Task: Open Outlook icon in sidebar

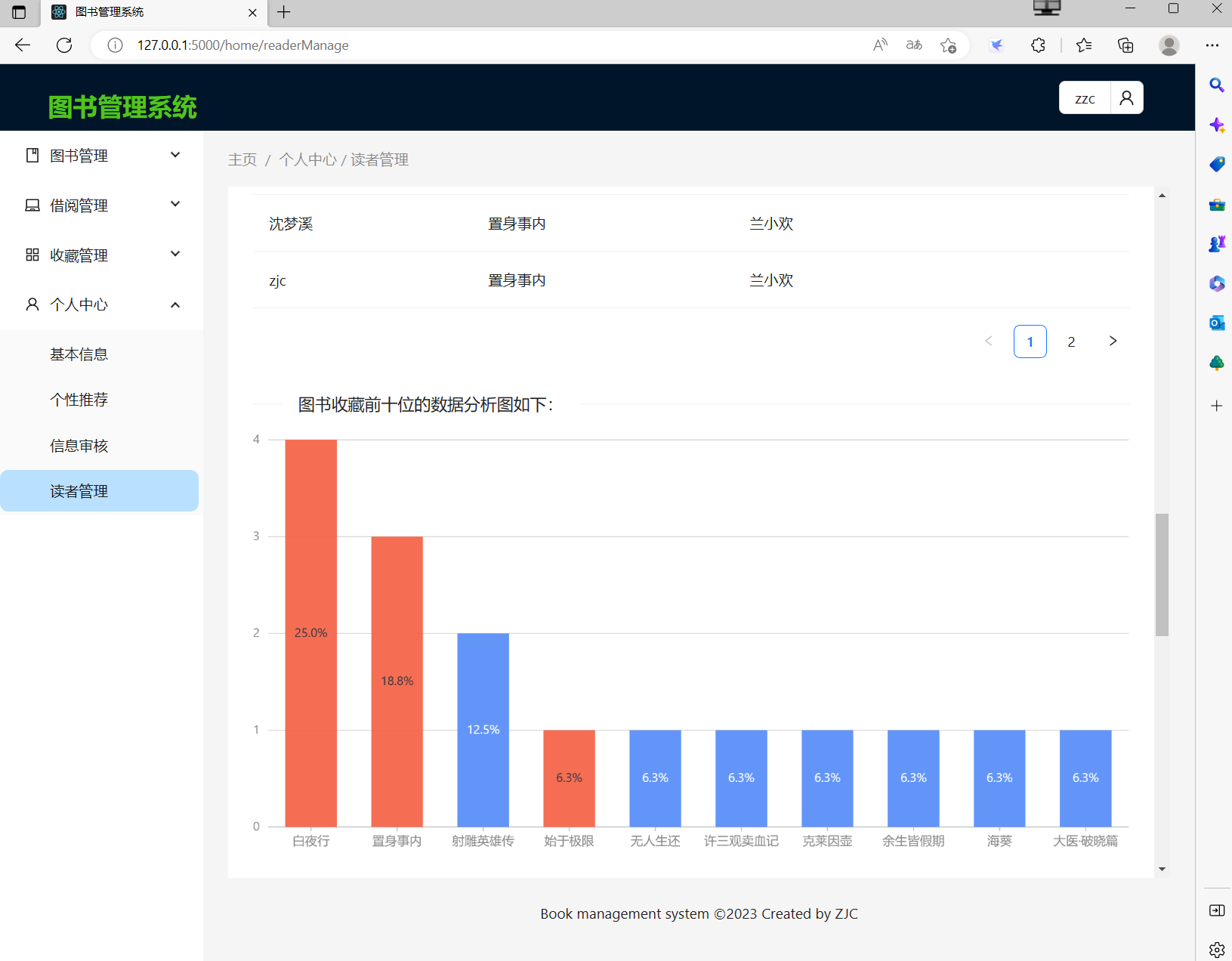Action: [1216, 323]
